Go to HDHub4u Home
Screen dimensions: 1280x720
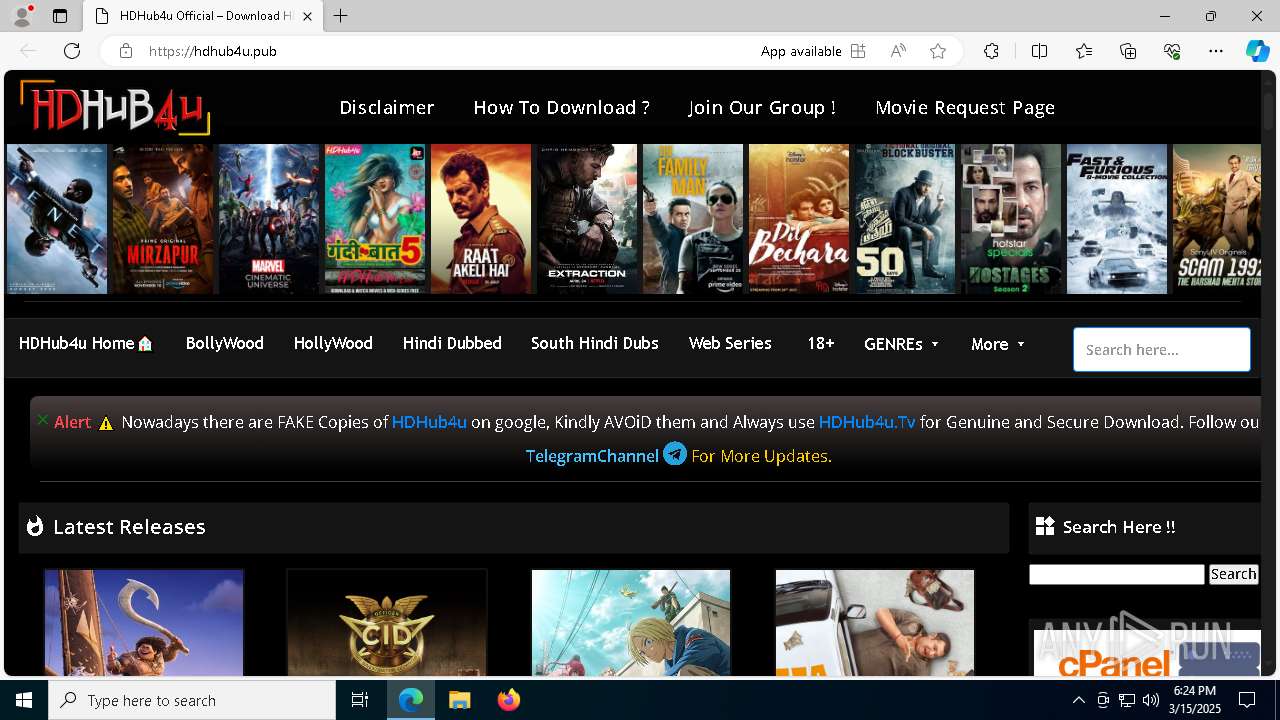click(86, 343)
